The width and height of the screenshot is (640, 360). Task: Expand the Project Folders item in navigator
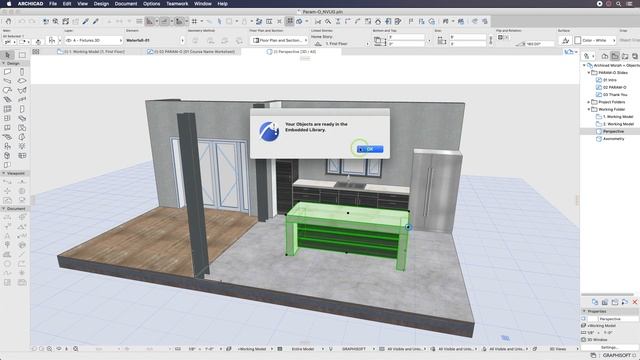[589, 102]
